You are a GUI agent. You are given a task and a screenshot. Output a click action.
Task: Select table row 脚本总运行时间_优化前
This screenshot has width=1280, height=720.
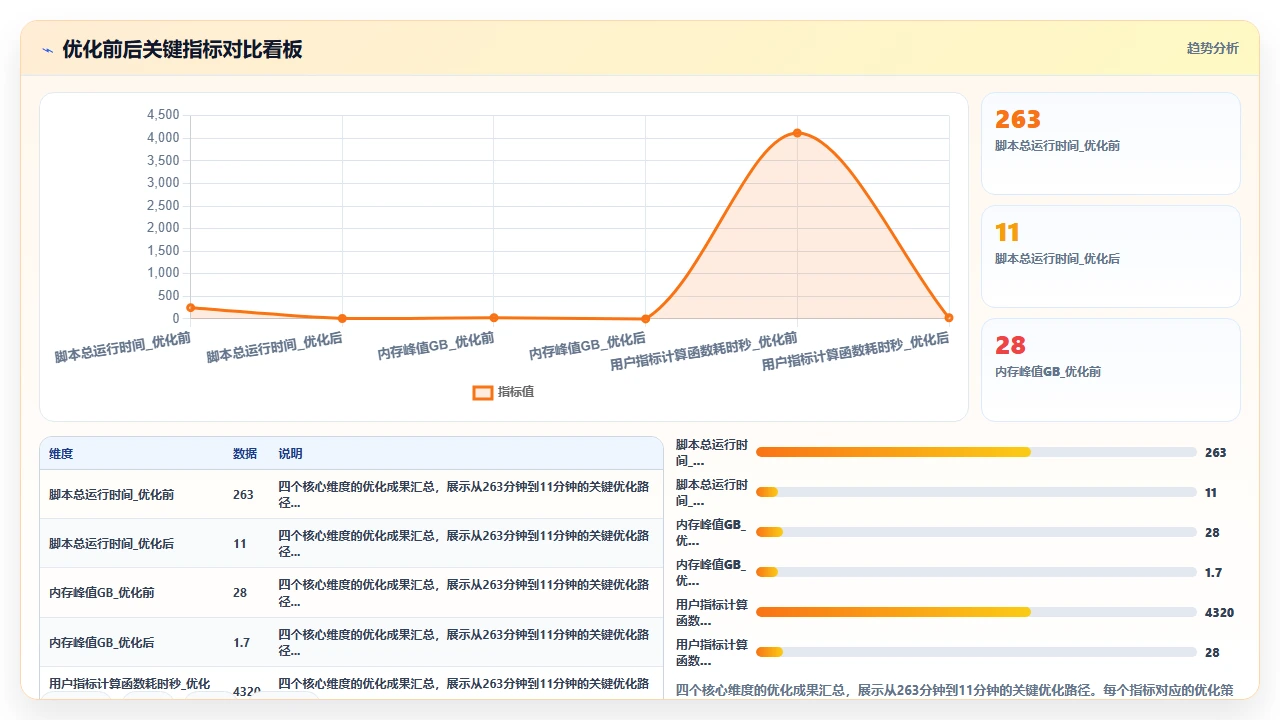(x=351, y=494)
